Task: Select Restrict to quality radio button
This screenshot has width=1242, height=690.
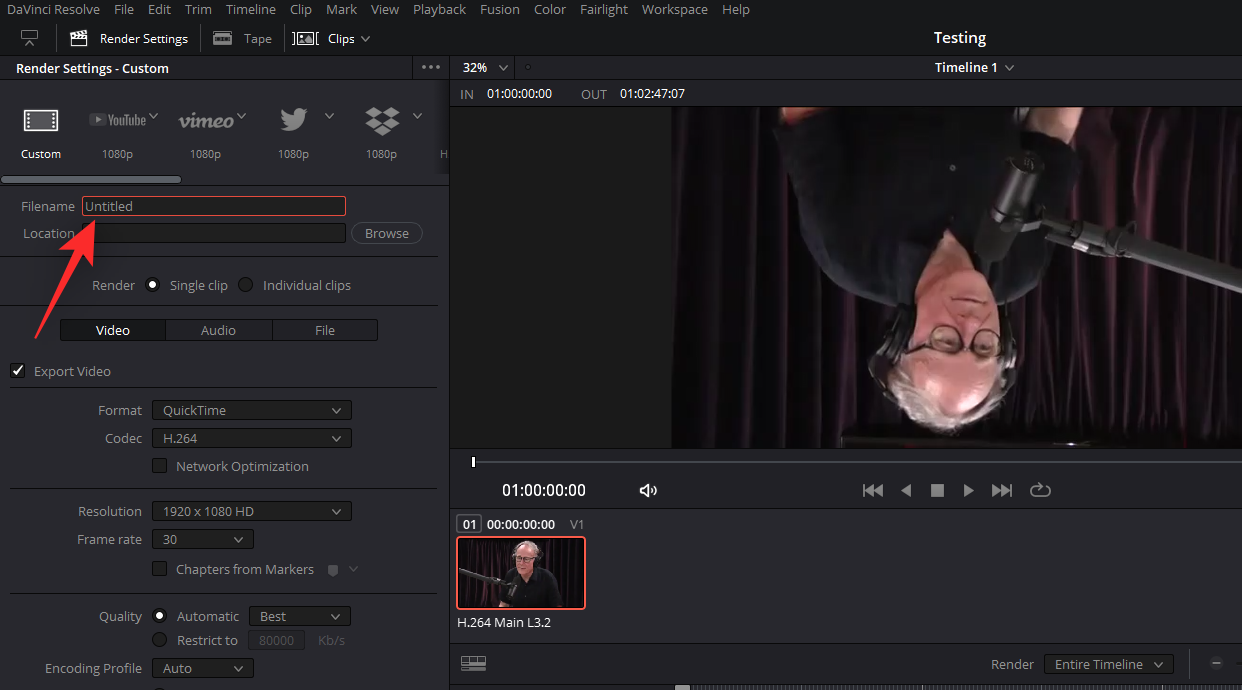Action: (159, 640)
